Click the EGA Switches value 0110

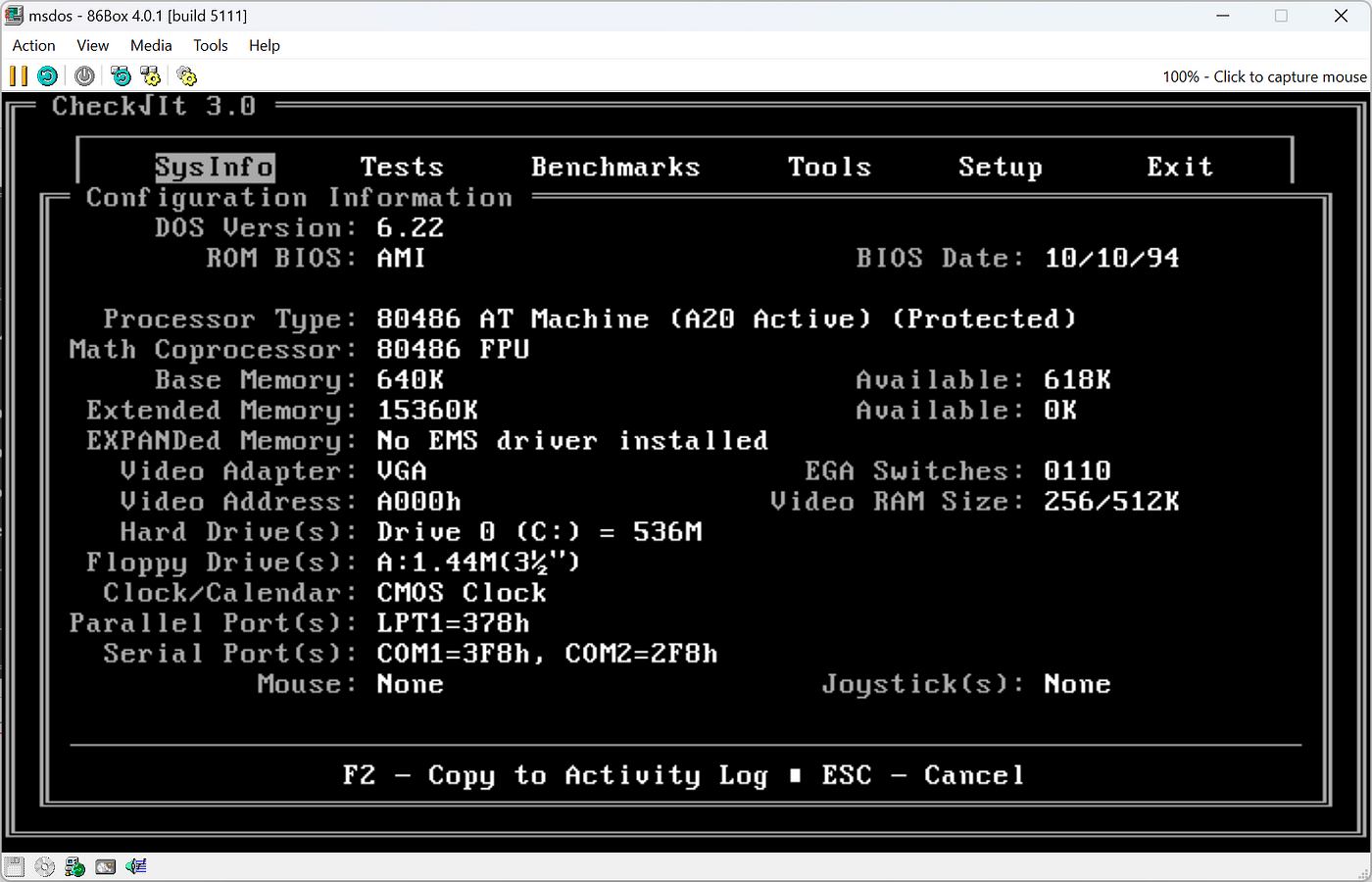click(x=1077, y=470)
